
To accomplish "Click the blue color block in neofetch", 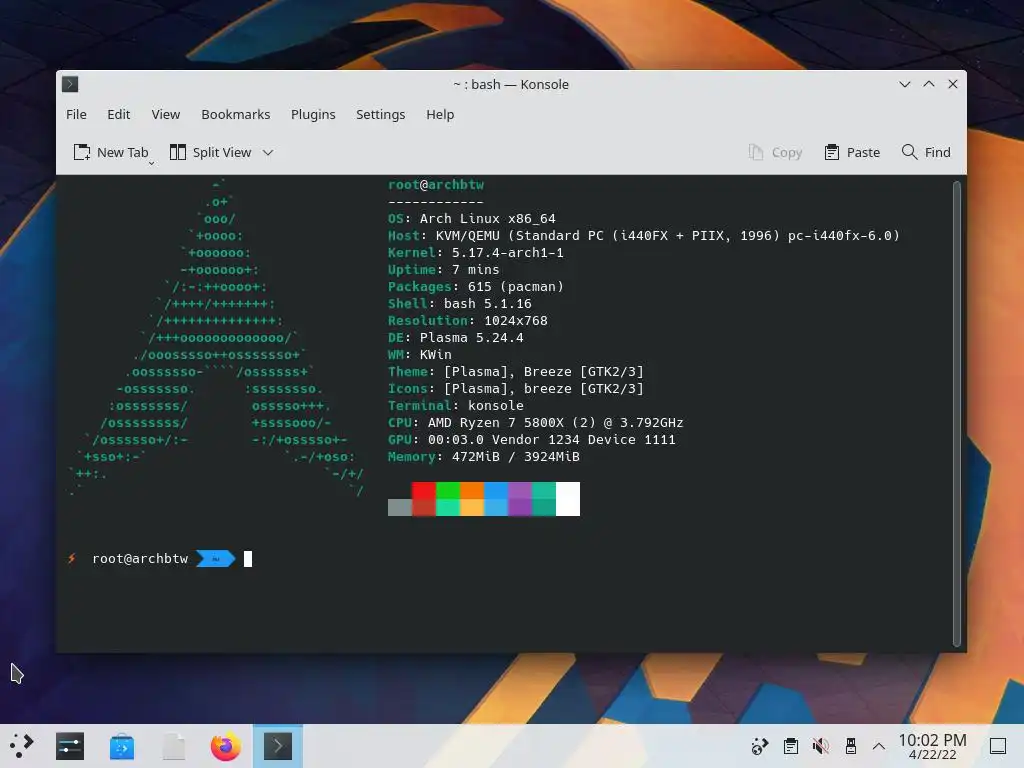I will point(496,499).
